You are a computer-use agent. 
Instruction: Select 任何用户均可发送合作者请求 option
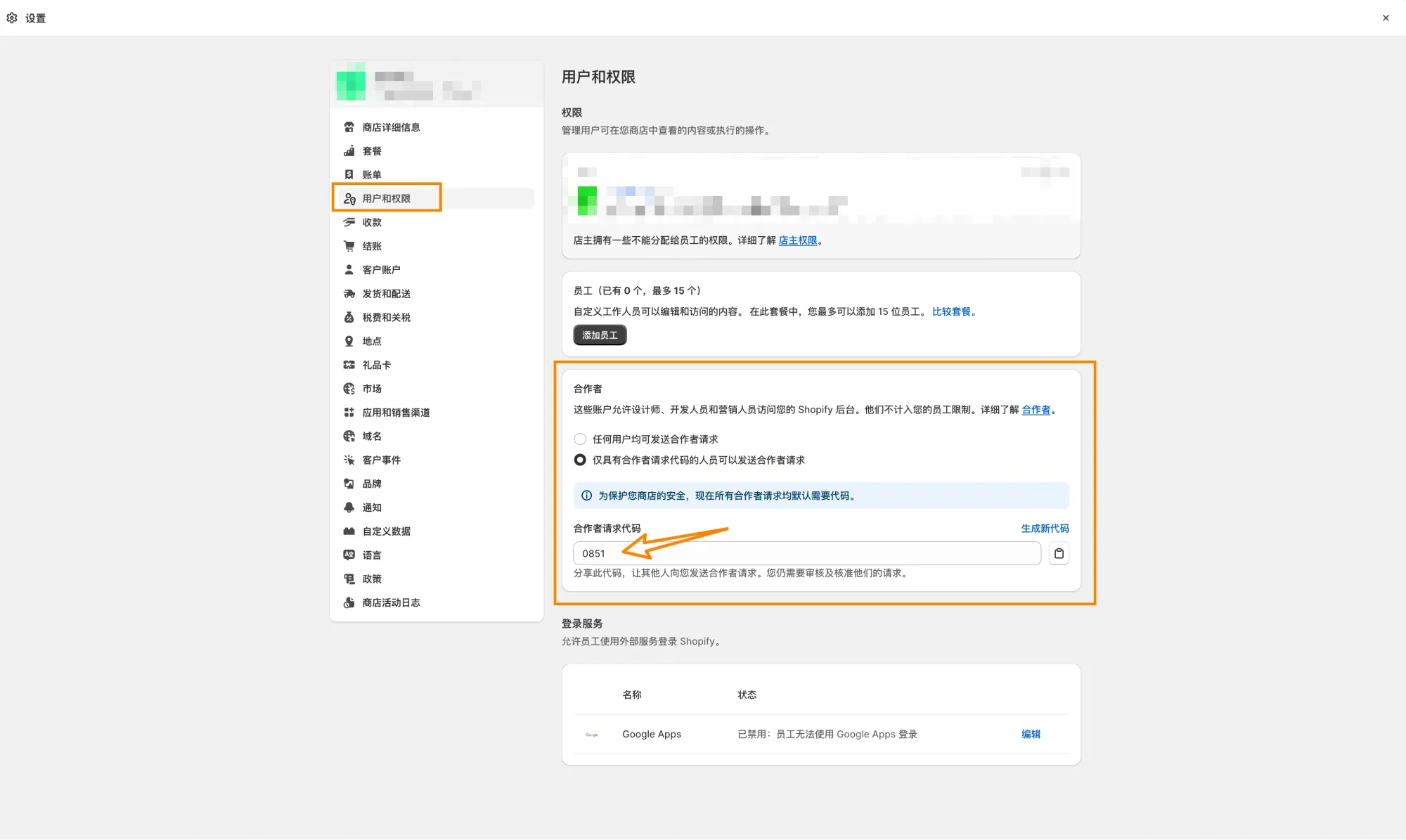(580, 439)
